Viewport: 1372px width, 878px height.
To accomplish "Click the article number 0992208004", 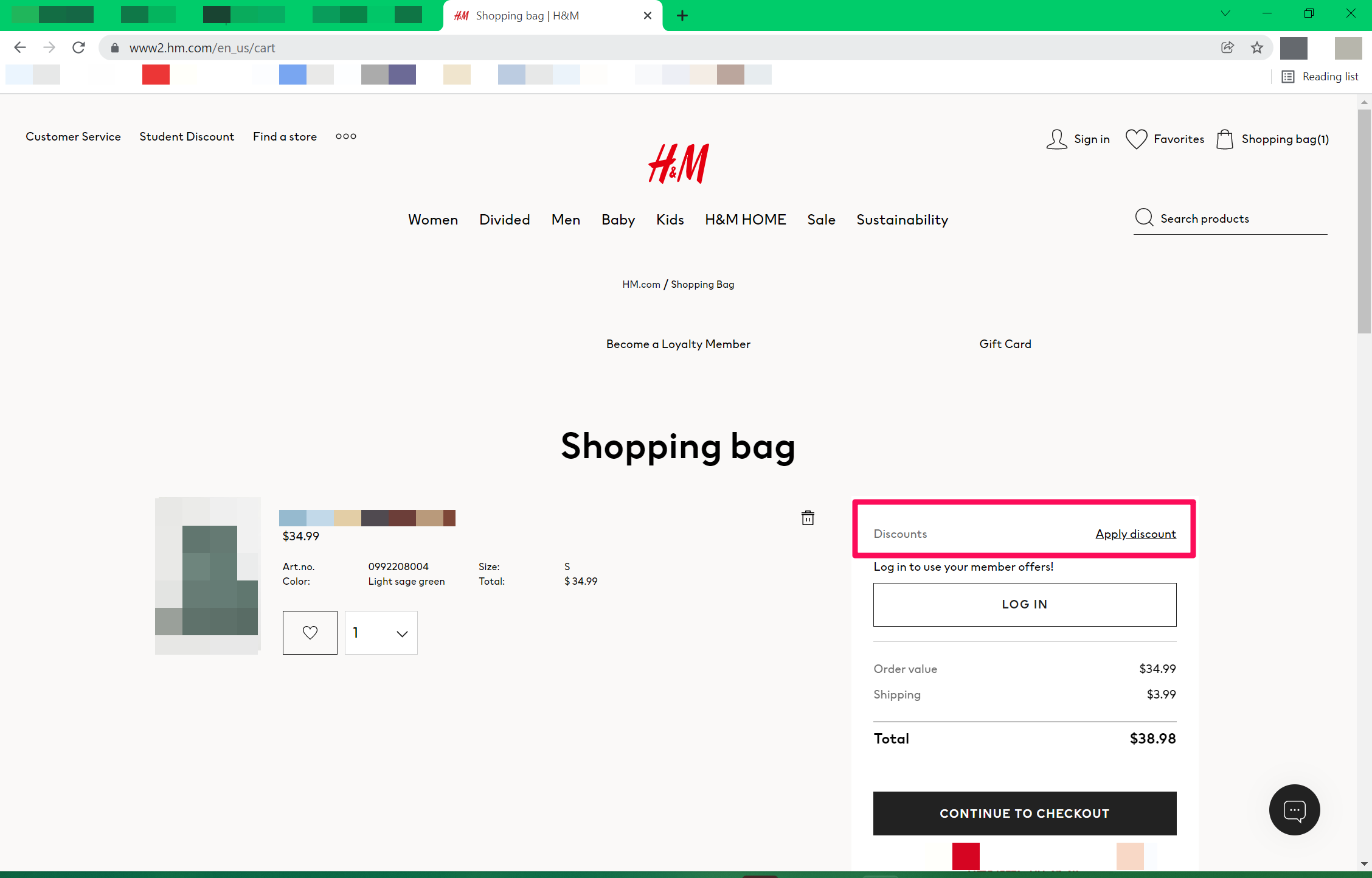I will (398, 566).
